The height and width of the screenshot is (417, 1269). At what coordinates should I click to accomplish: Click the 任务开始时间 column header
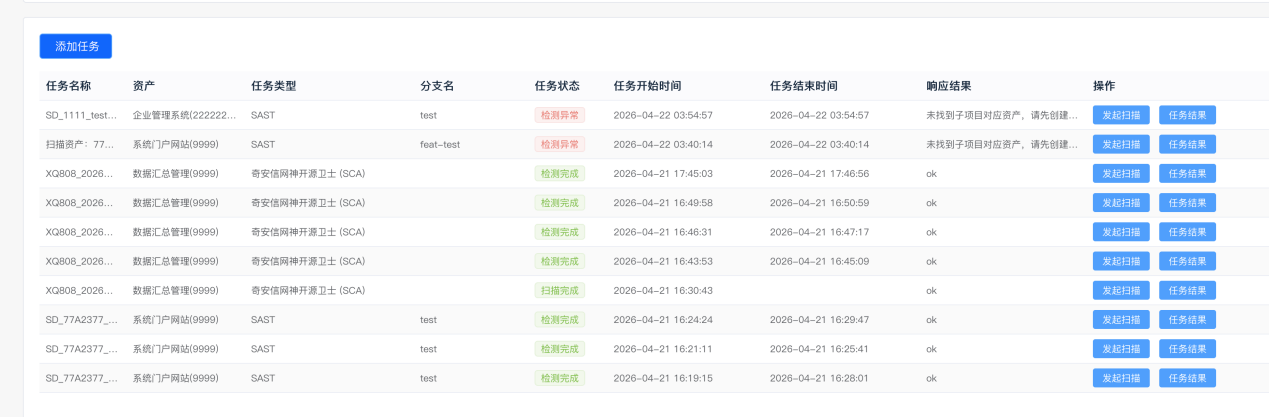coord(647,86)
